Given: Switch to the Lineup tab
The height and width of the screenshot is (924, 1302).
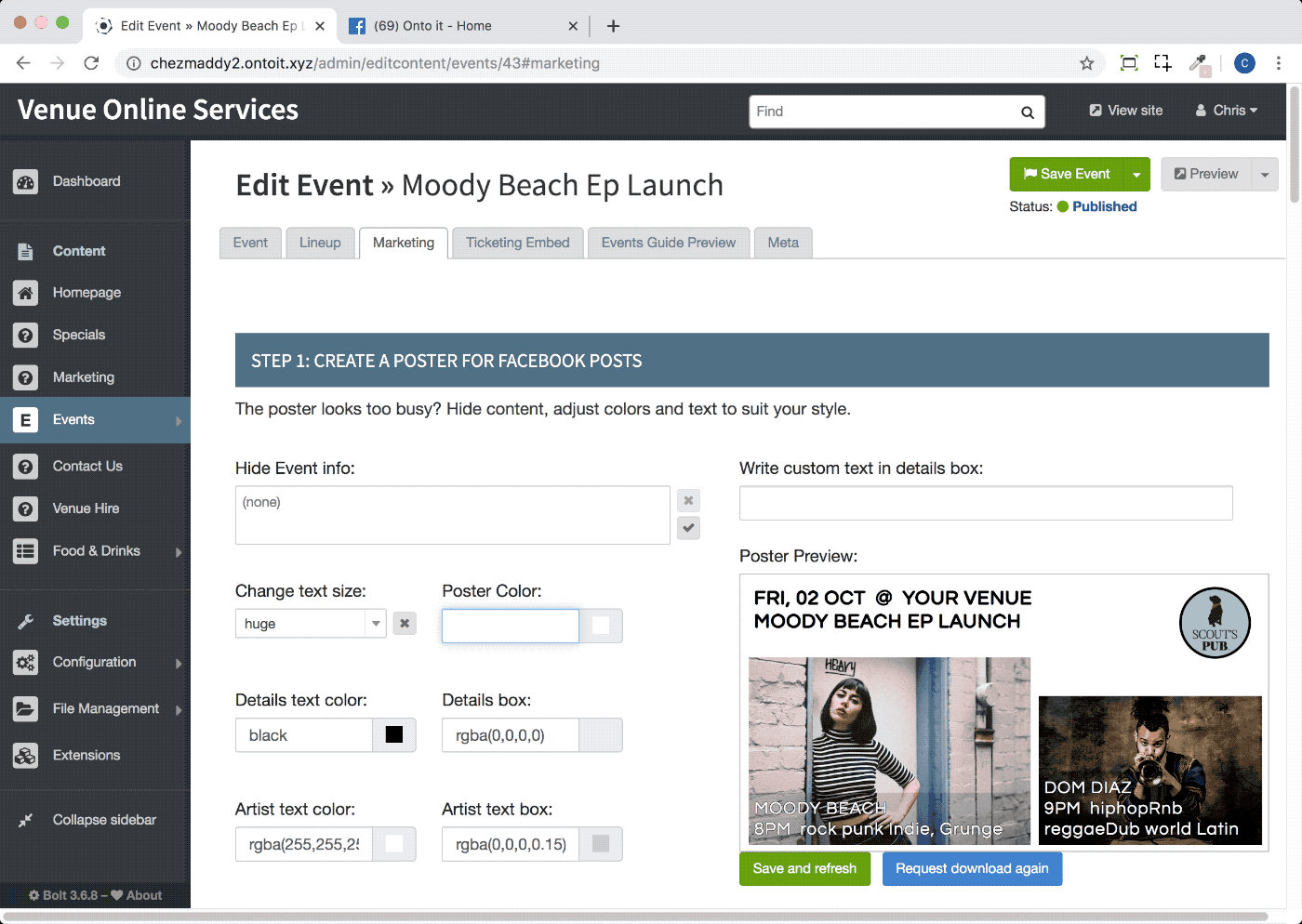Looking at the screenshot, I should (320, 243).
